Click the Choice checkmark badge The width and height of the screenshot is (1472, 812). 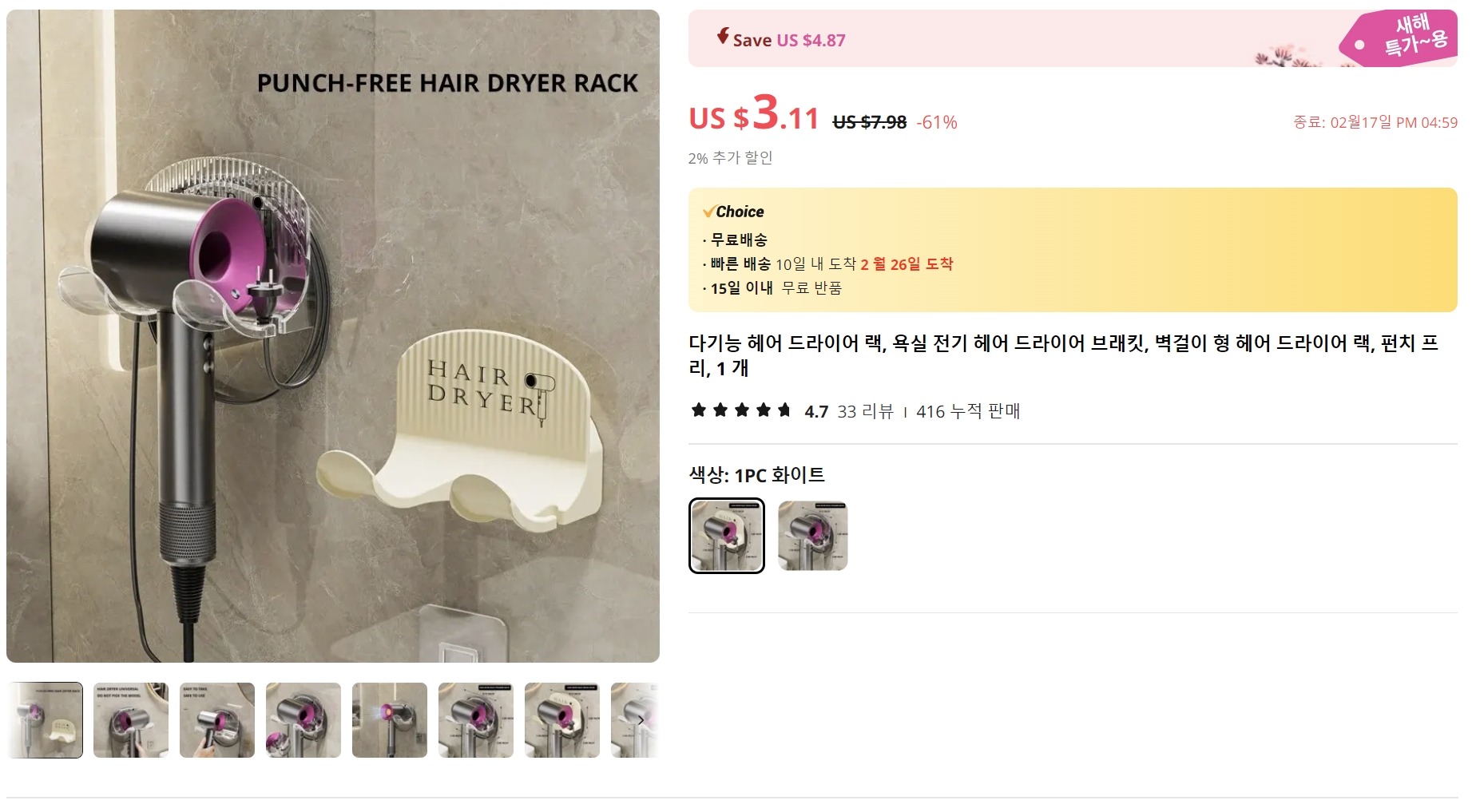(x=733, y=212)
